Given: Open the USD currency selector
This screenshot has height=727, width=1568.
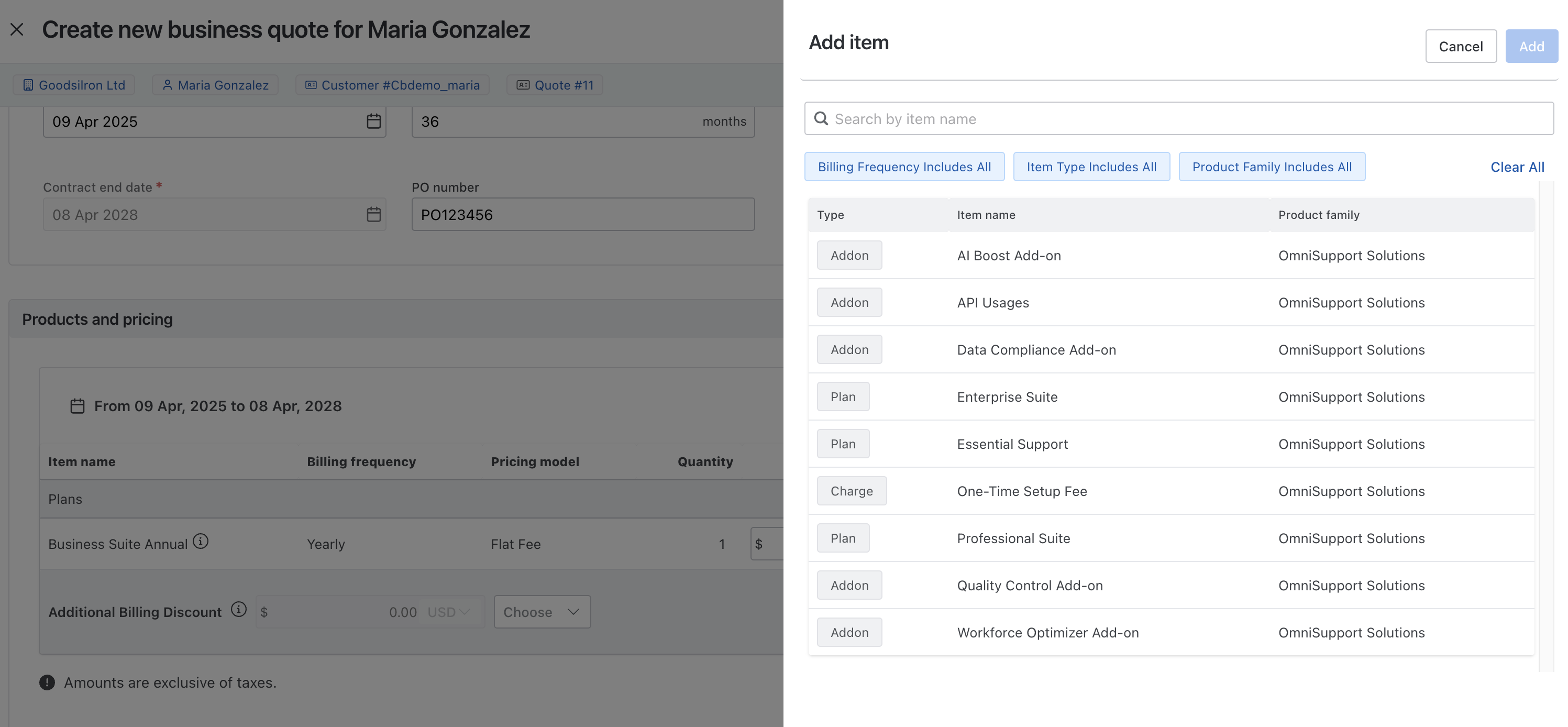Looking at the screenshot, I should coord(449,612).
